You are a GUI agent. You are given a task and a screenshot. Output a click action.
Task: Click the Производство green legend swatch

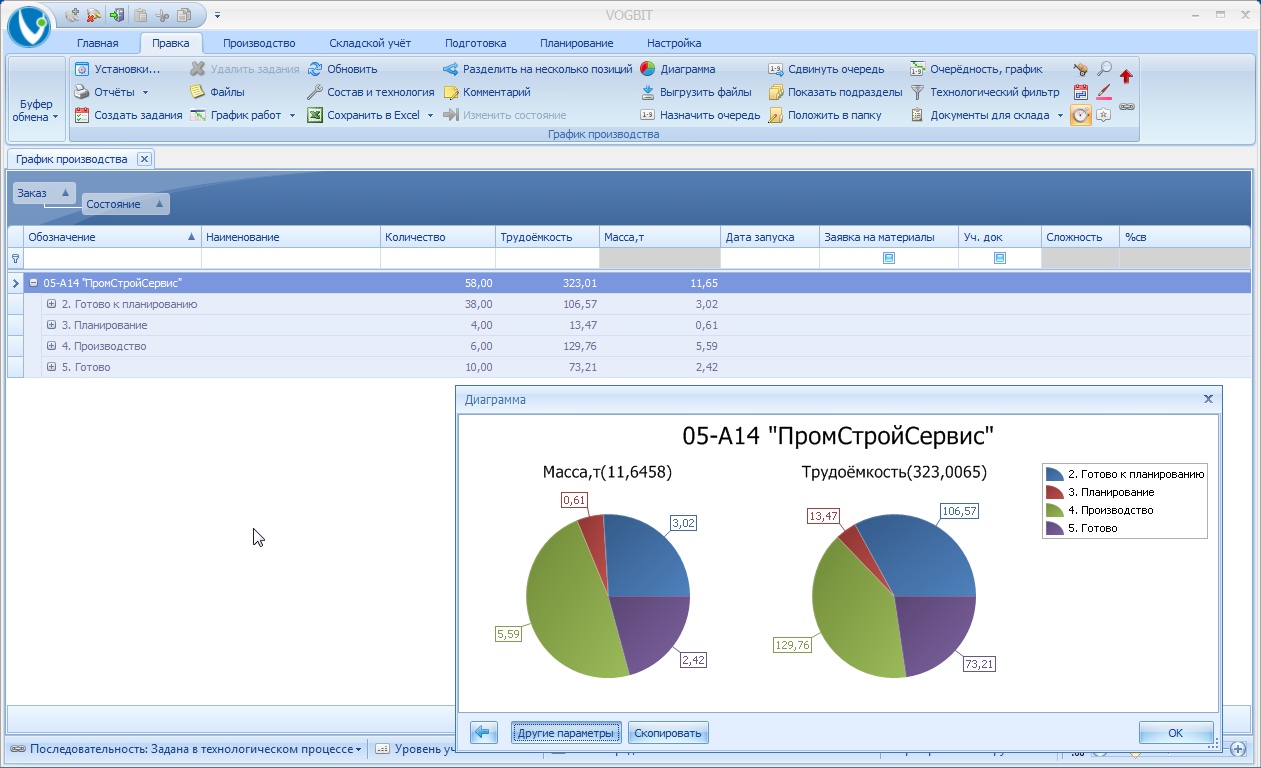pos(1055,510)
